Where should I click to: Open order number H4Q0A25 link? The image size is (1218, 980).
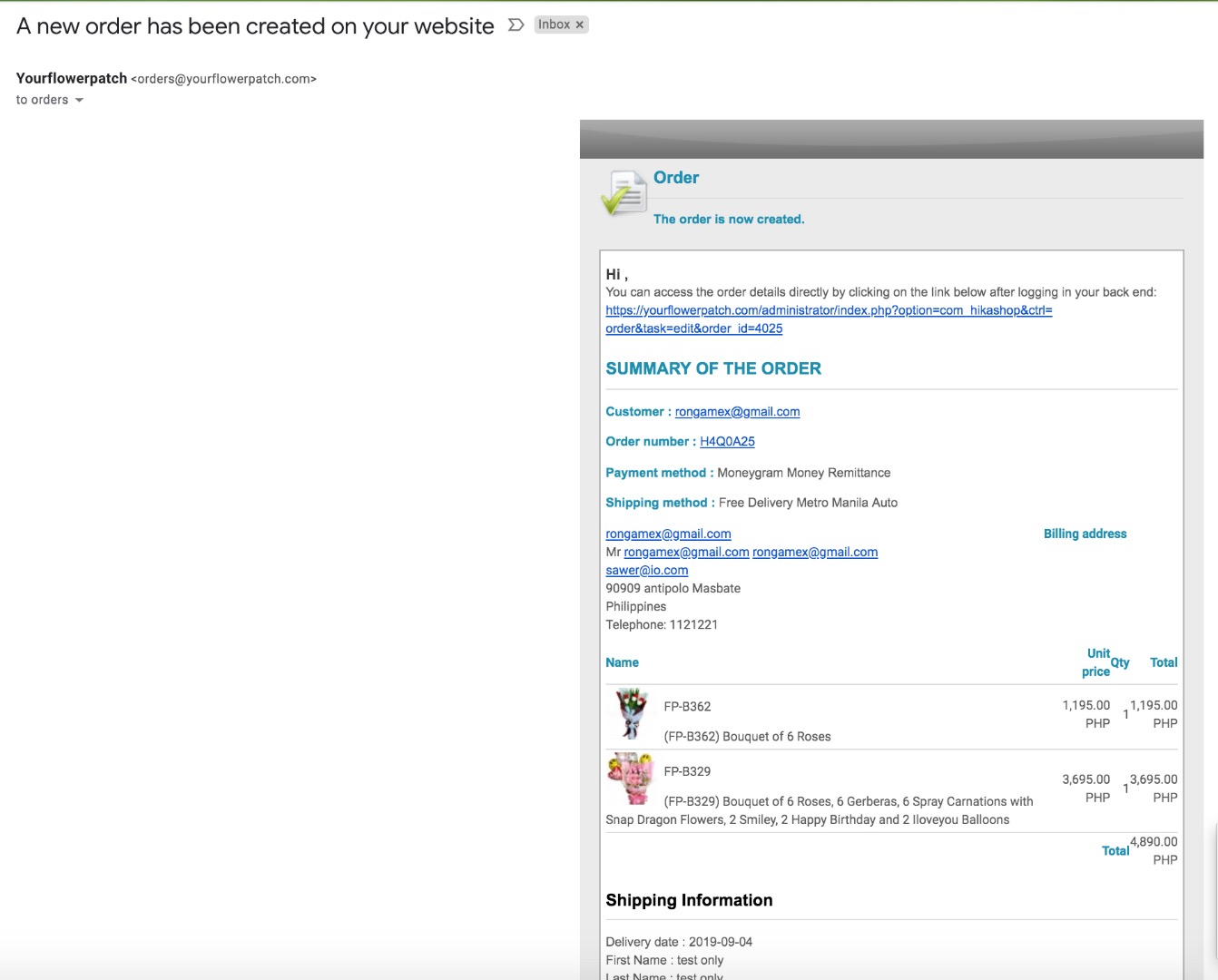727,442
